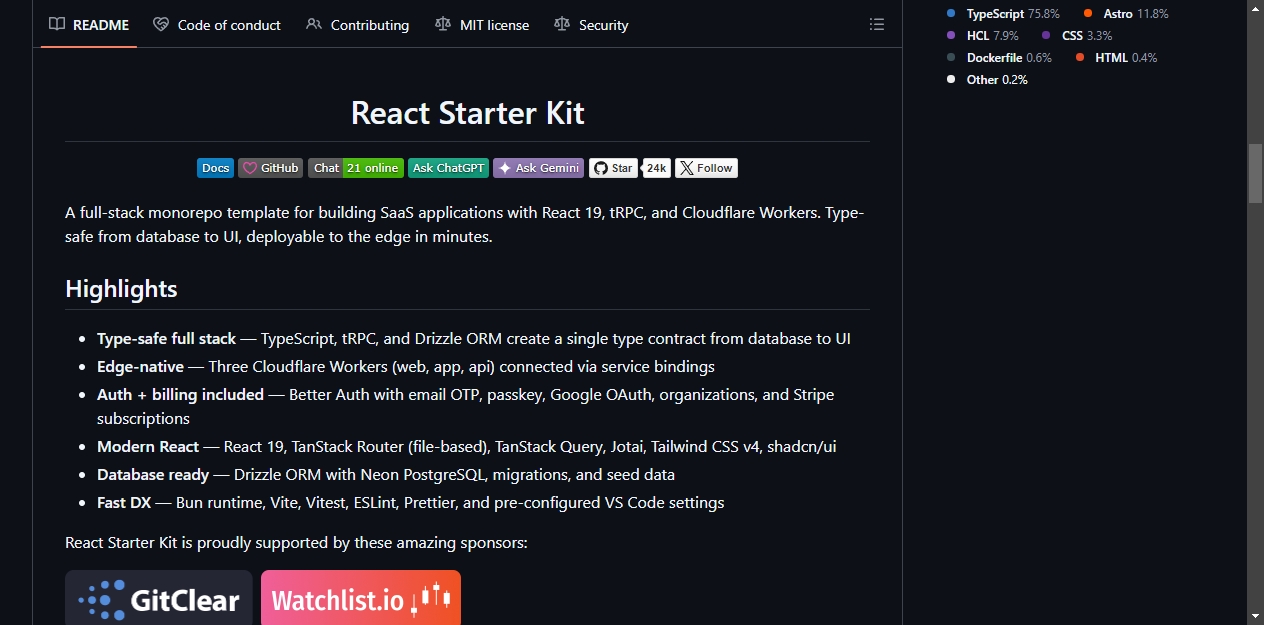Click the GitHub Star button

click(x=613, y=168)
